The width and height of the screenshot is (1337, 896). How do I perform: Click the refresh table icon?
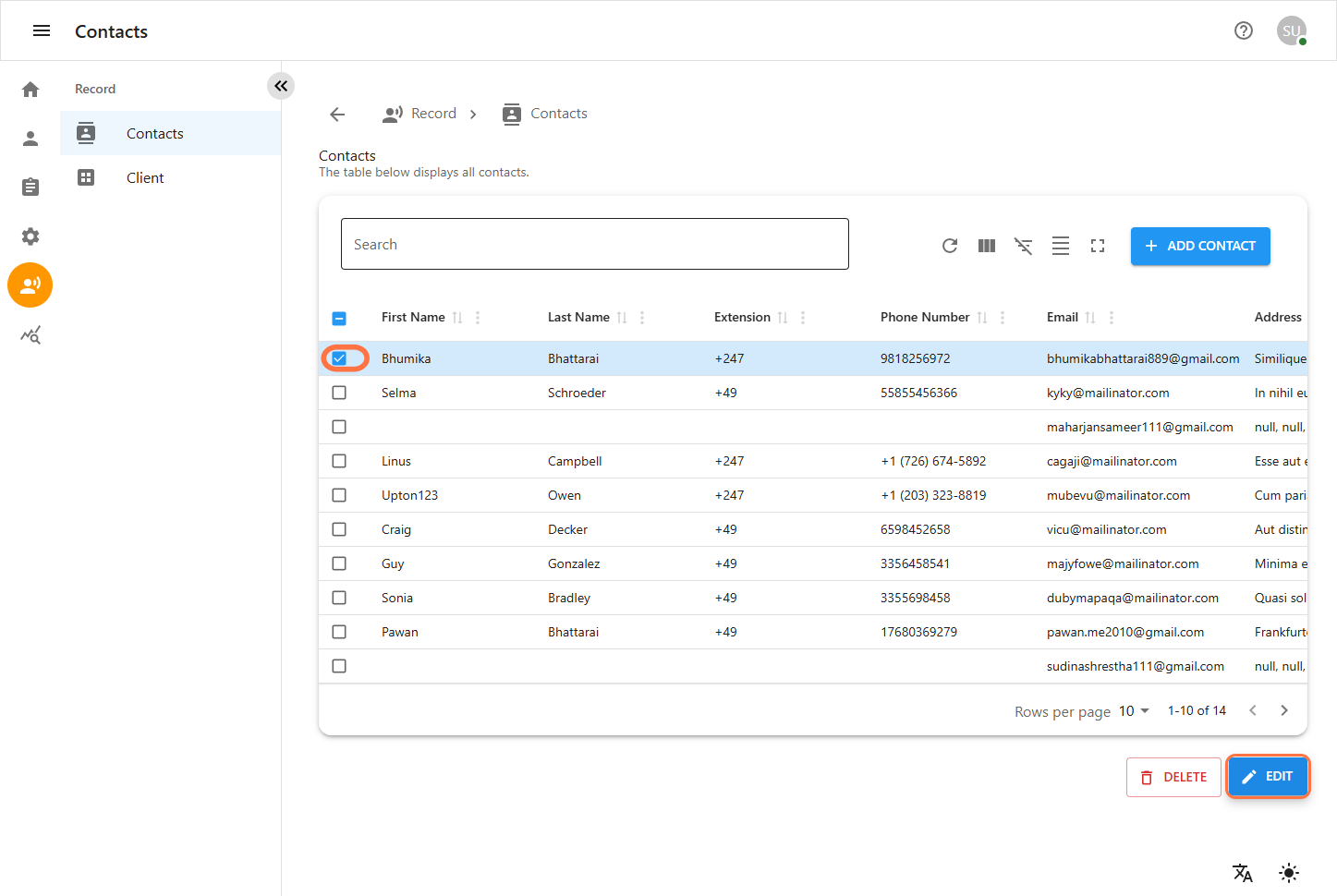pos(949,246)
